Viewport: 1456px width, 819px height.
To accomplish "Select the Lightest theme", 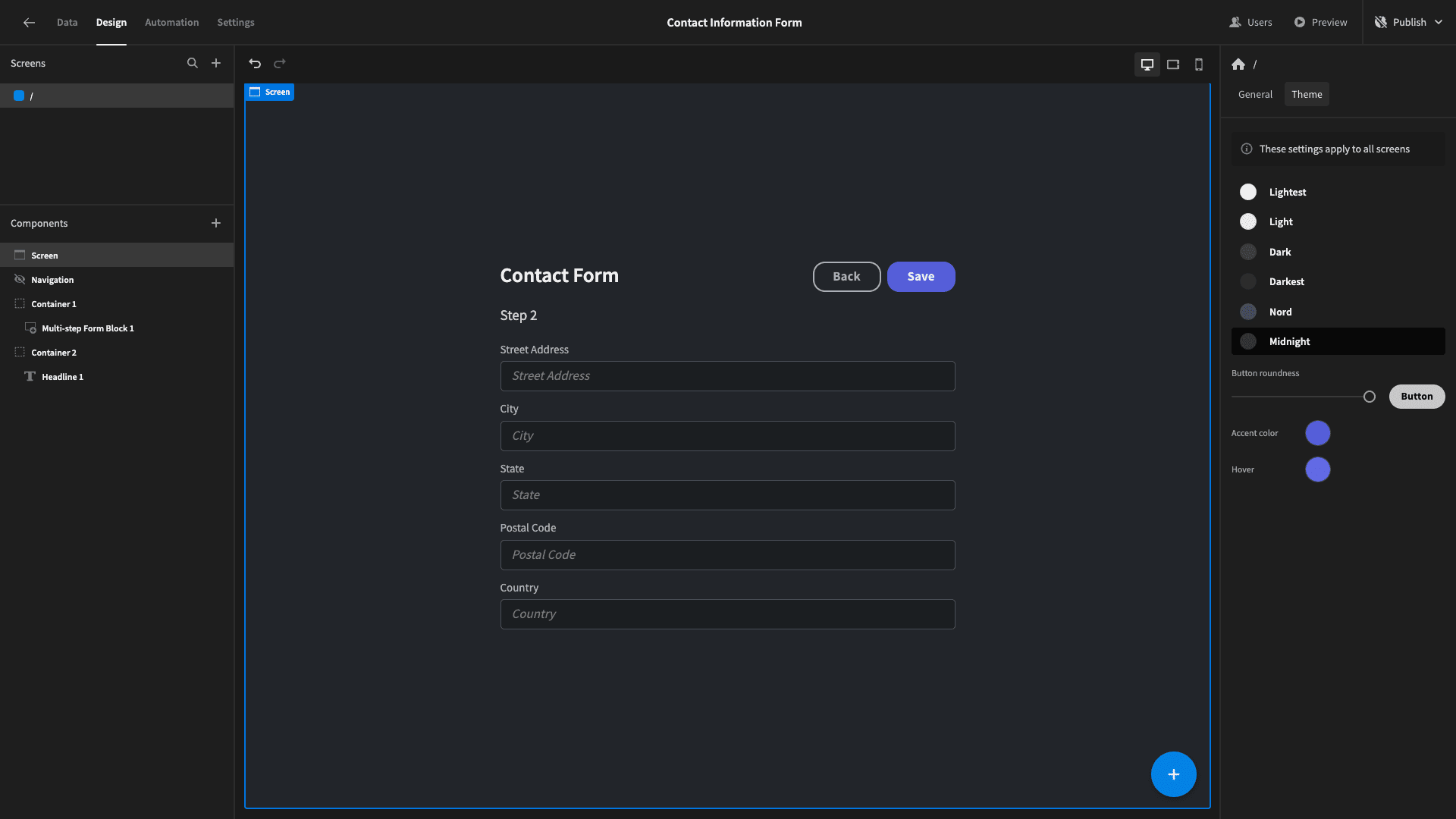I will point(1338,192).
